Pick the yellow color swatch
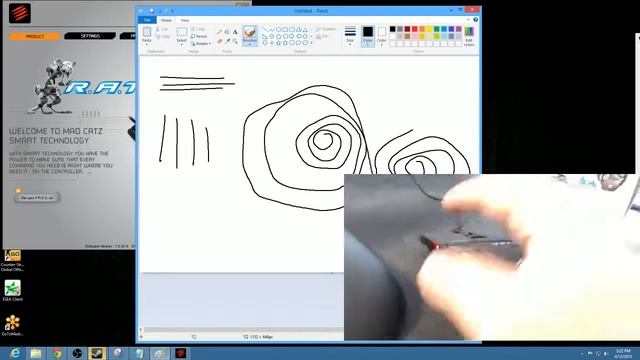This screenshot has width=640, height=360. pyautogui.click(x=429, y=29)
